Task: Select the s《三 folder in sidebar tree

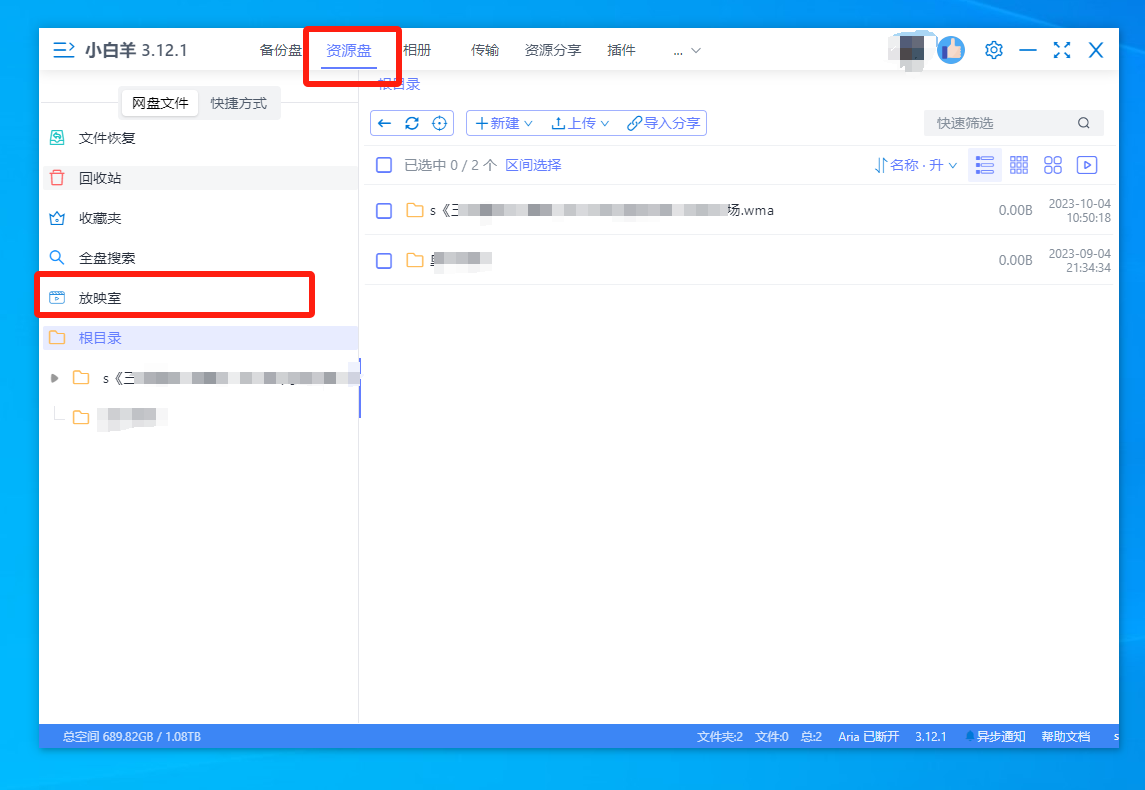Action: [x=216, y=377]
